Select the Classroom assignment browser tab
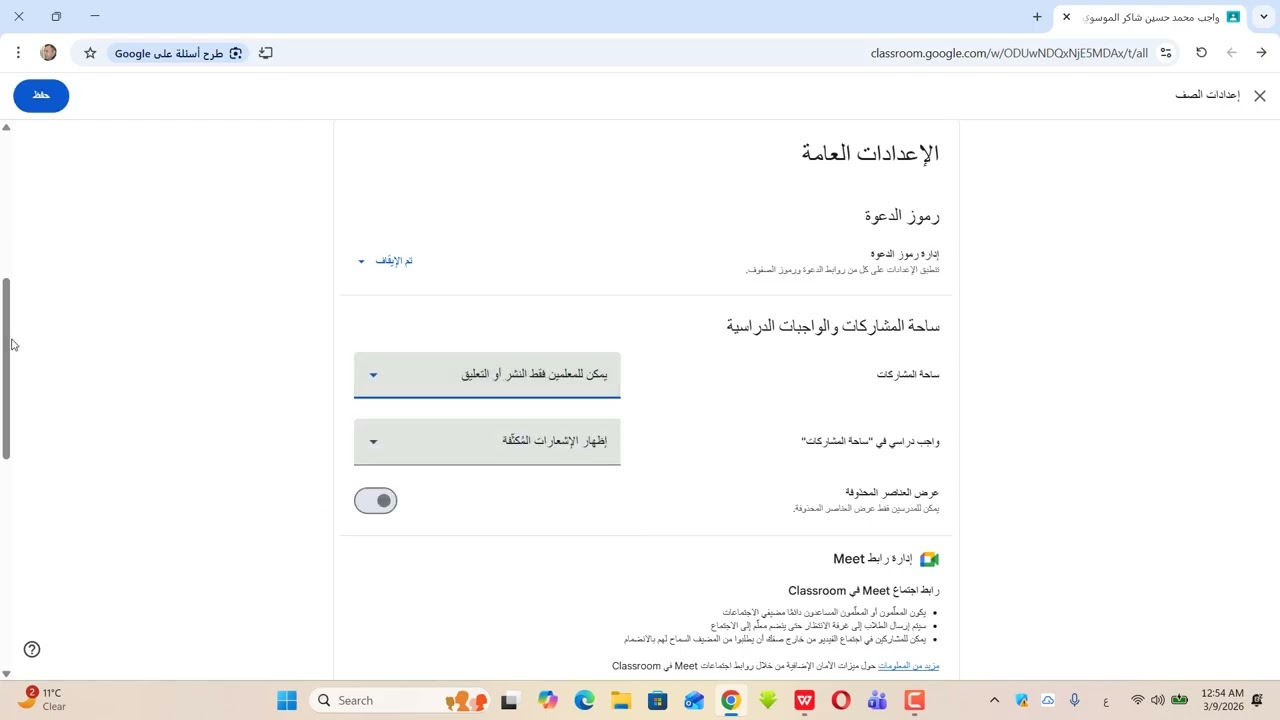Viewport: 1280px width, 720px height. click(x=1150, y=17)
